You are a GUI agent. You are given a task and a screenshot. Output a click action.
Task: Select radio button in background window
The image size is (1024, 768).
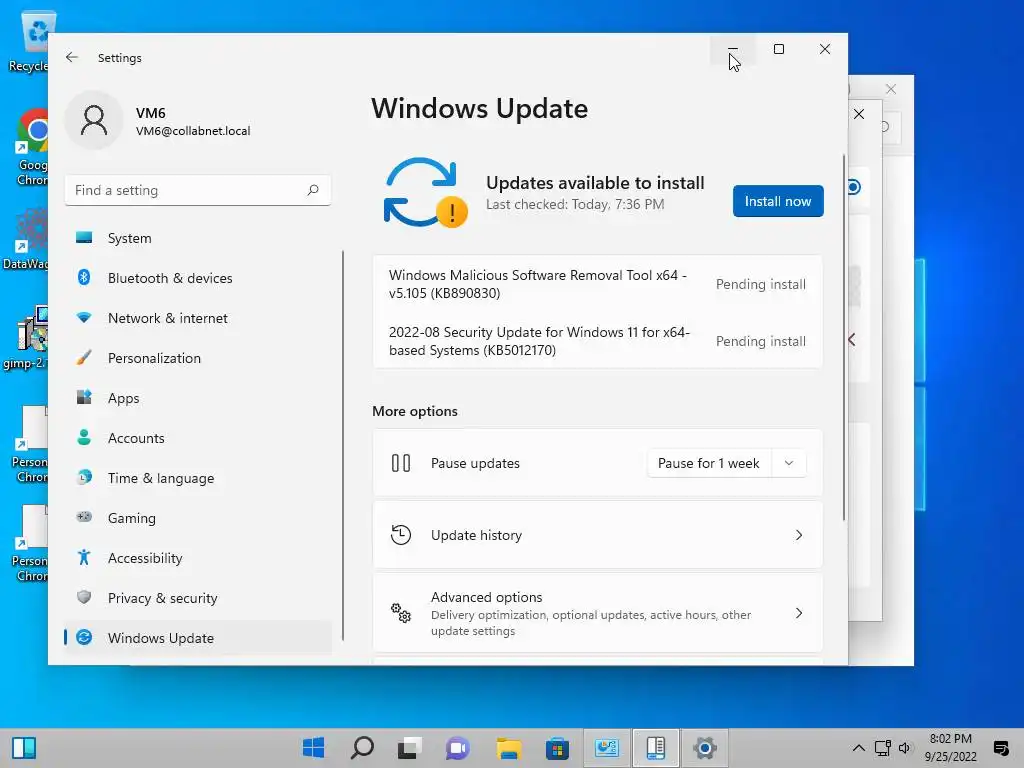[854, 187]
